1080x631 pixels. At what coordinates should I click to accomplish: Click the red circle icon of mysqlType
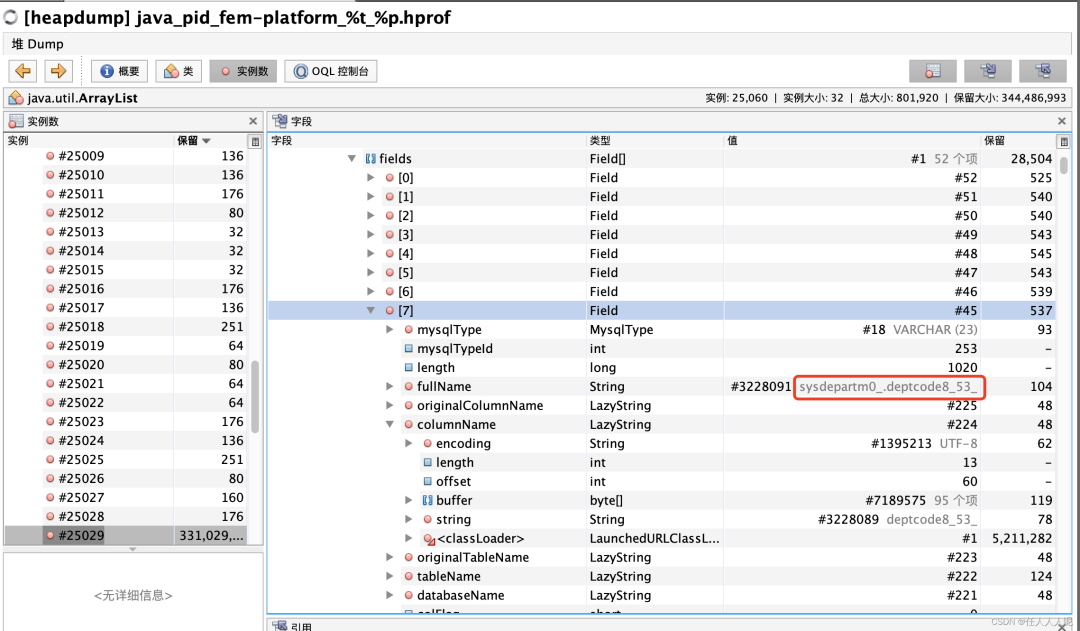pyautogui.click(x=408, y=329)
